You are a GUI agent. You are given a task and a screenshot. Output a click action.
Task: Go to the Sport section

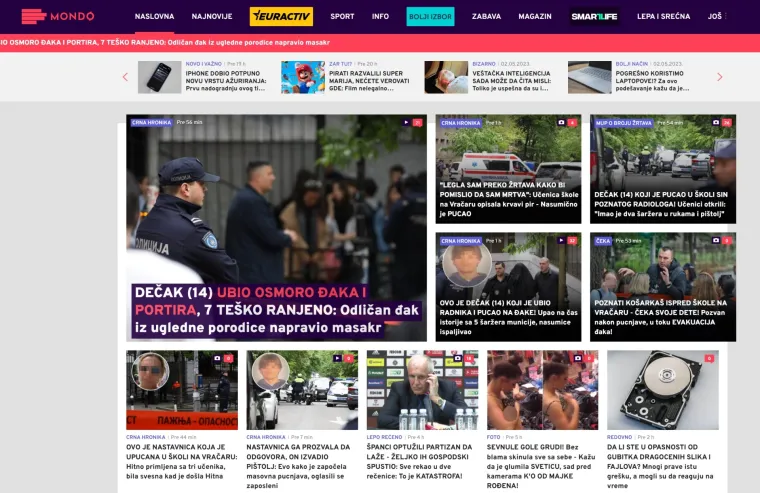(x=342, y=16)
